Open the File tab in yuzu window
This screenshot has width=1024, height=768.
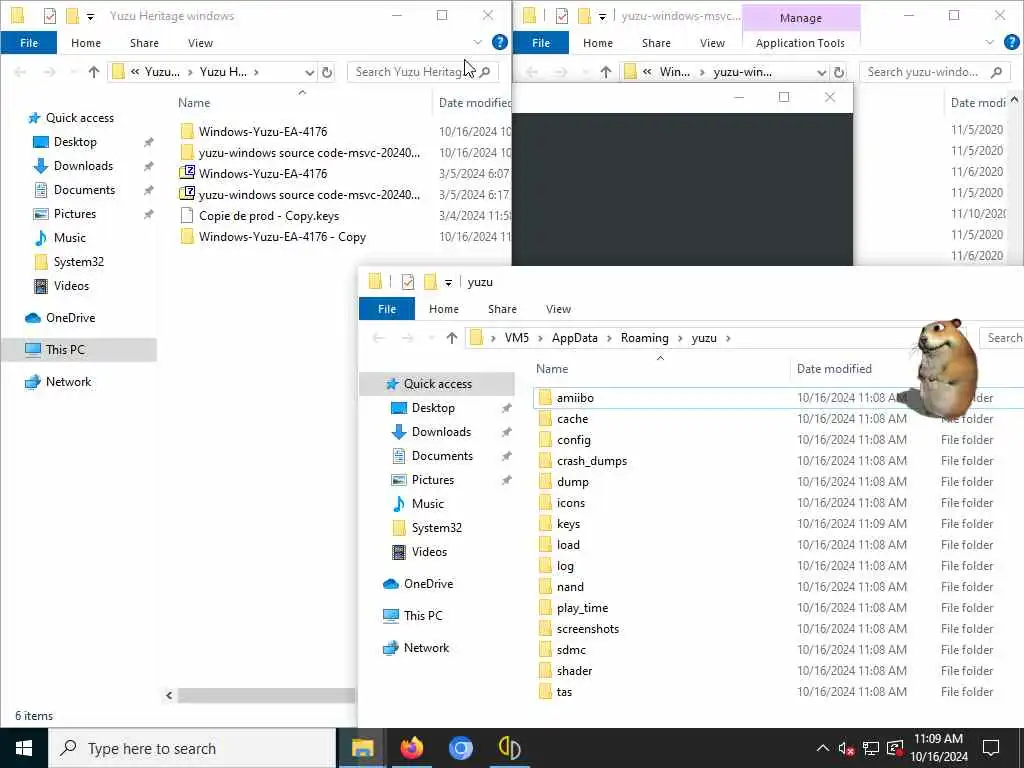tap(387, 309)
